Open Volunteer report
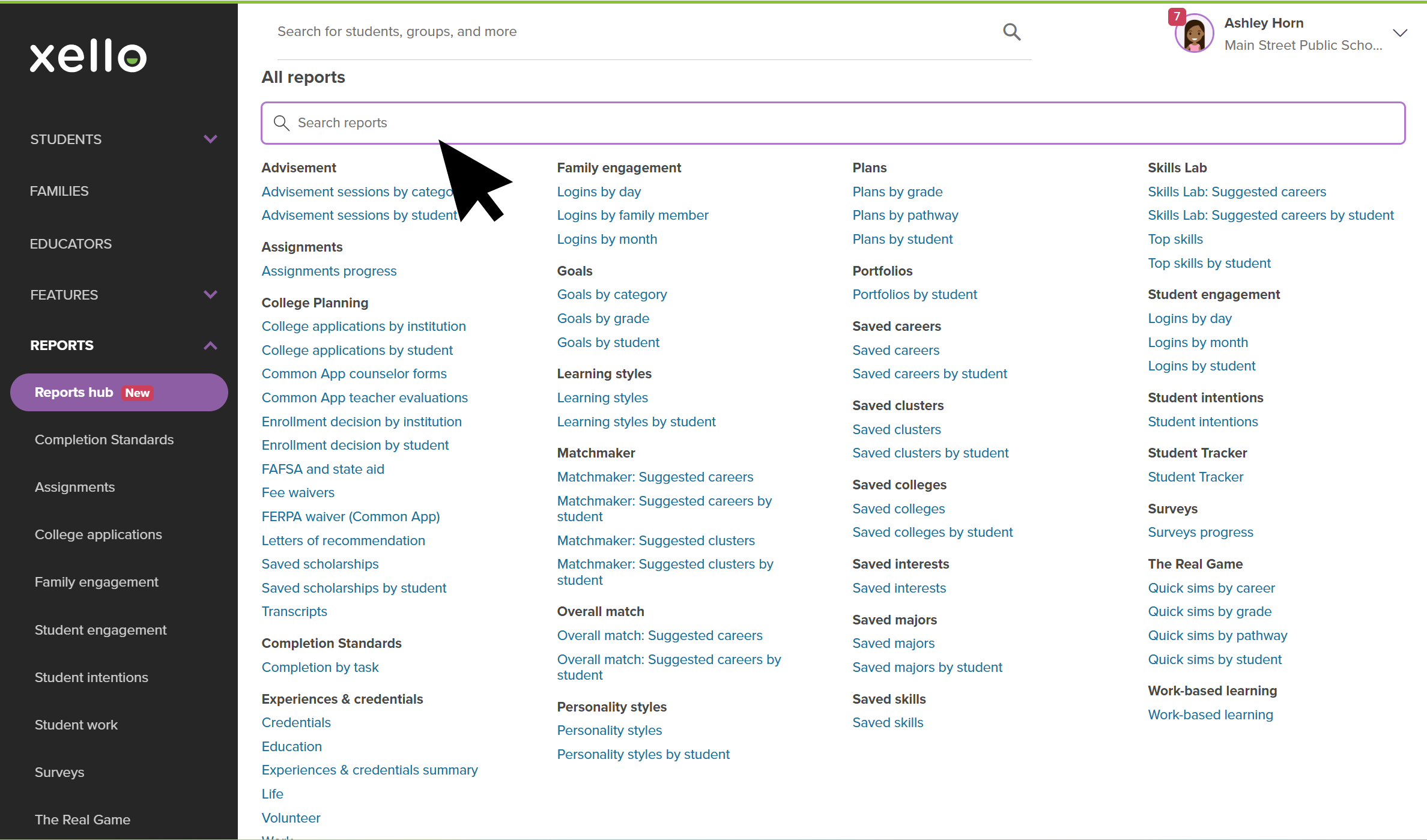The image size is (1427, 840). [x=291, y=818]
